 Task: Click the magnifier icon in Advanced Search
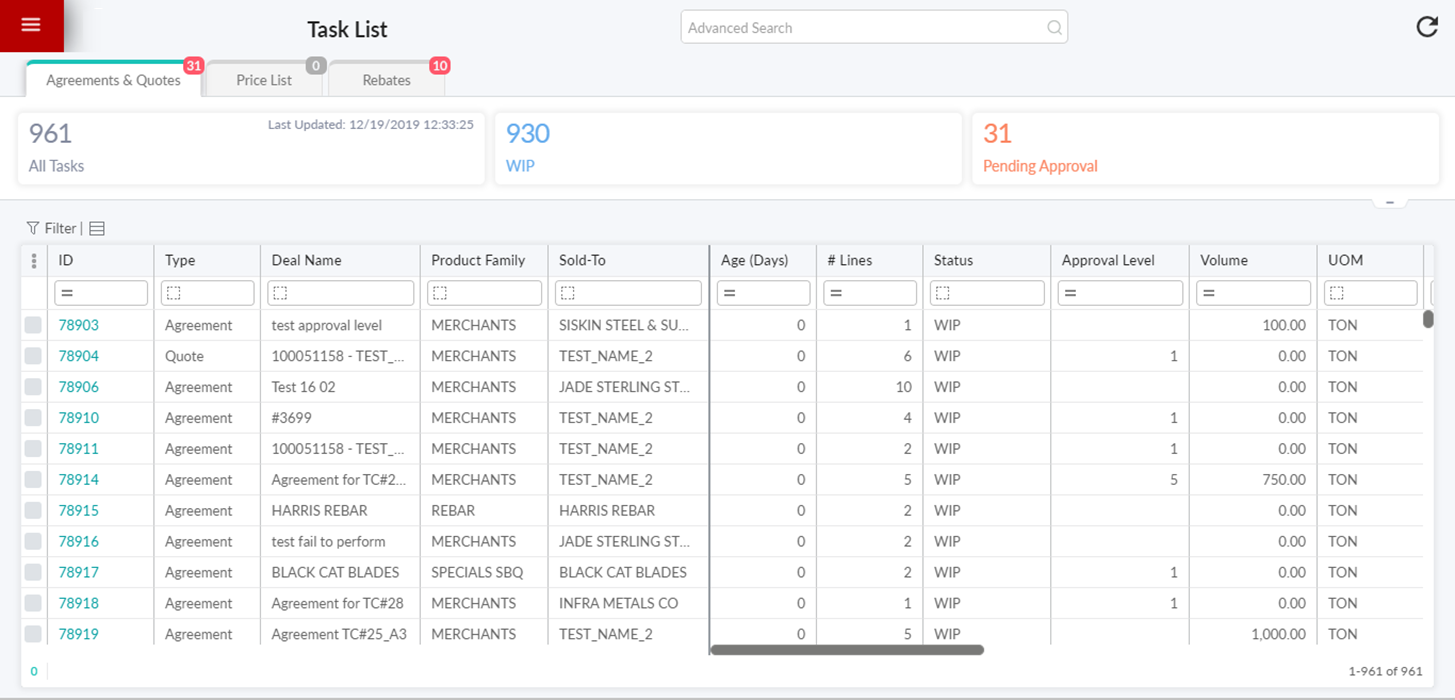(1054, 28)
